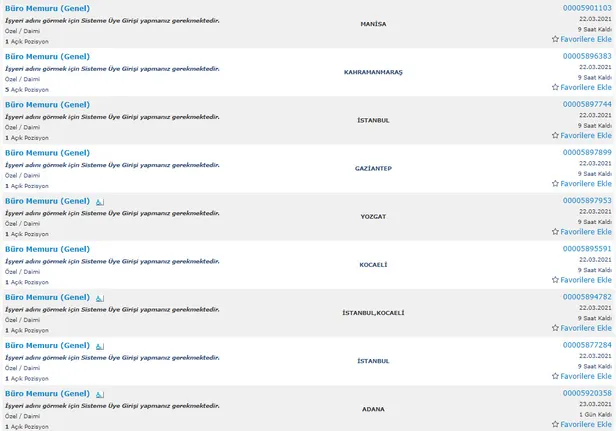Click the disability icon beside İstanbul,Kocaeli job title
Image resolution: width=616 pixels, height=431 pixels.
(x=100, y=298)
